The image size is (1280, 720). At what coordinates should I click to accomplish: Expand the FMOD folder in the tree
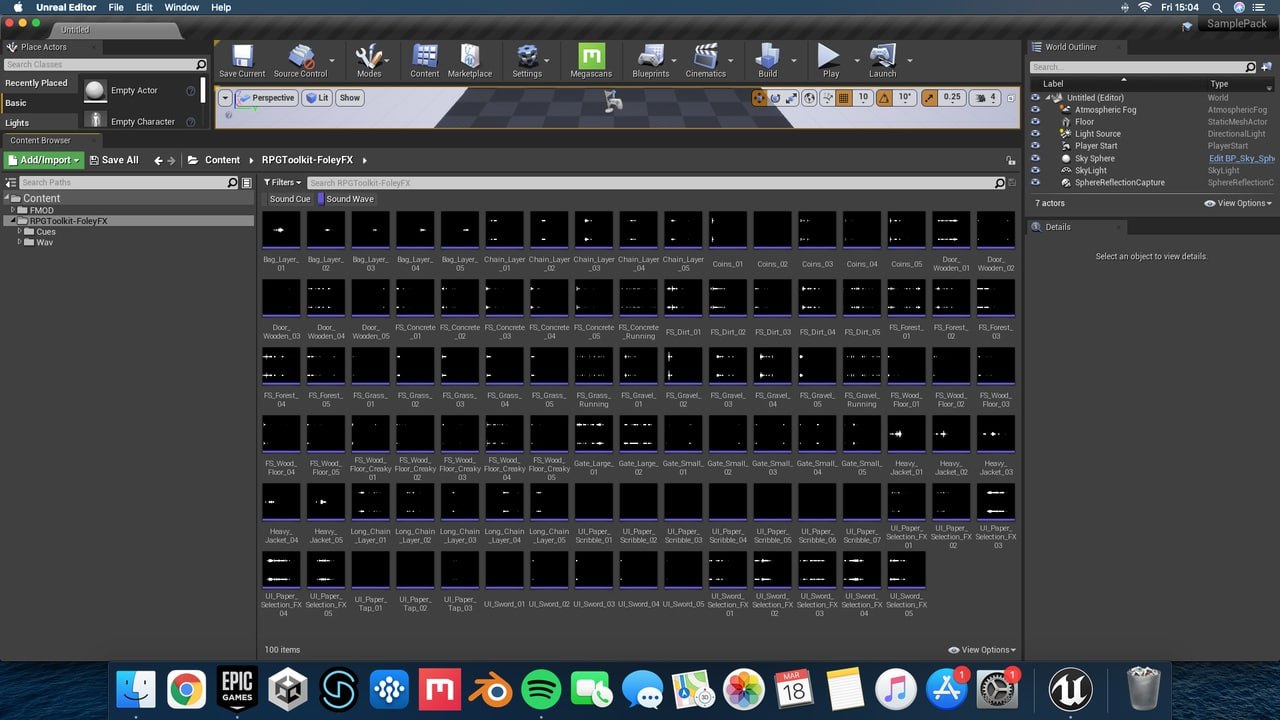pos(14,210)
